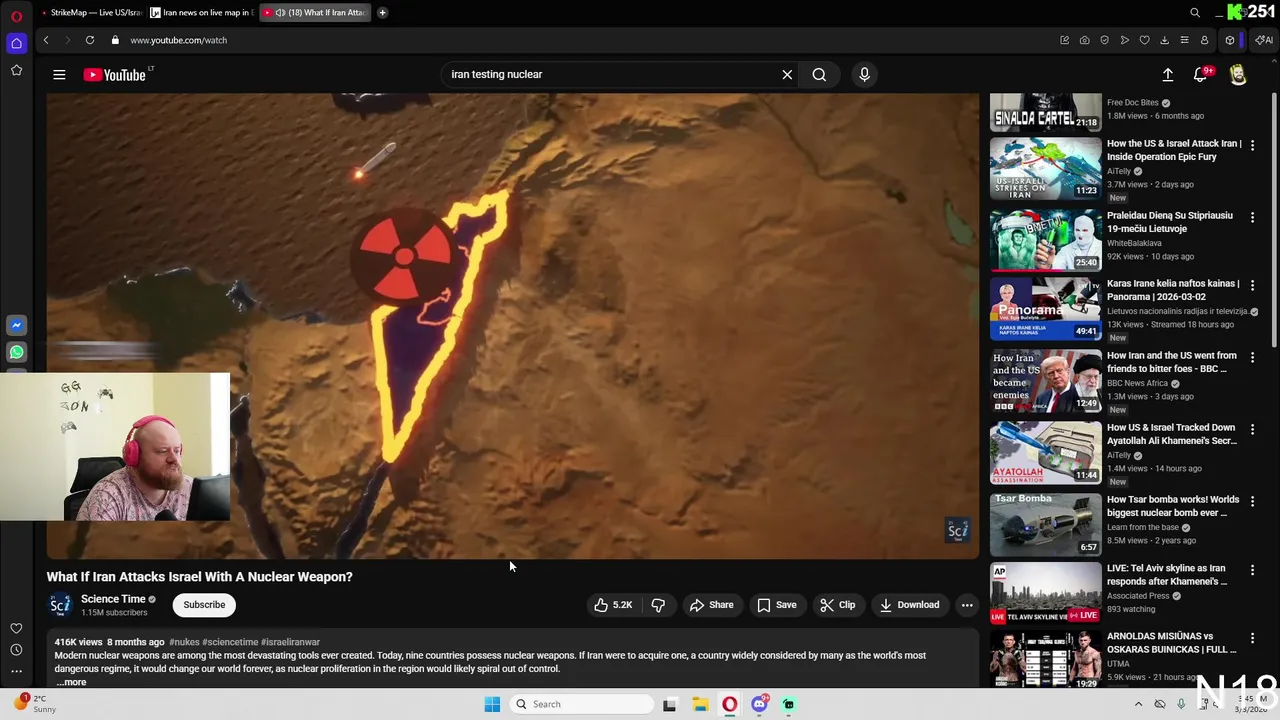The height and width of the screenshot is (720, 1280).
Task: Open Opera sidebar three-dot setup
Action: pos(16,672)
